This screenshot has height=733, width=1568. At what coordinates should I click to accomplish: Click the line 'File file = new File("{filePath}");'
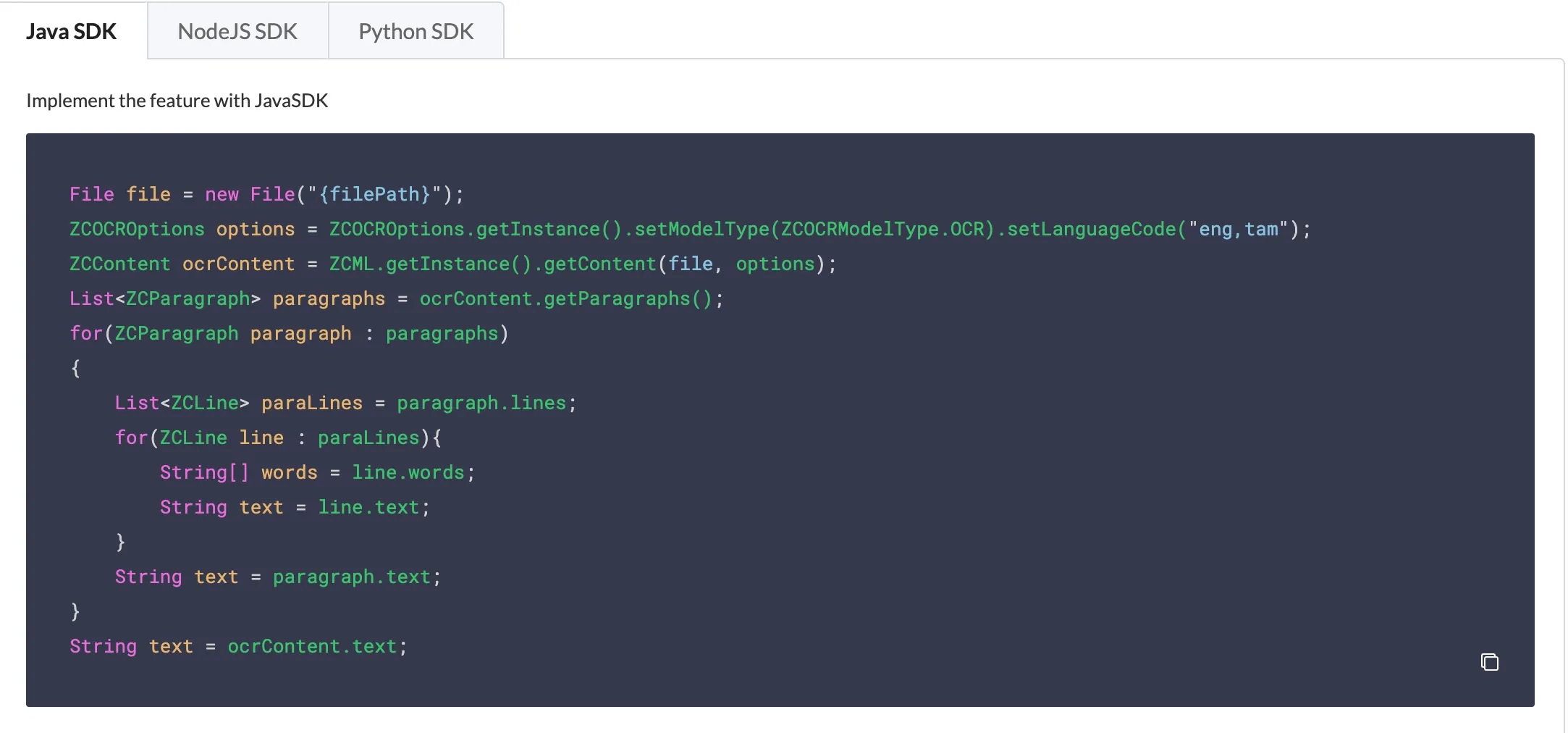266,194
